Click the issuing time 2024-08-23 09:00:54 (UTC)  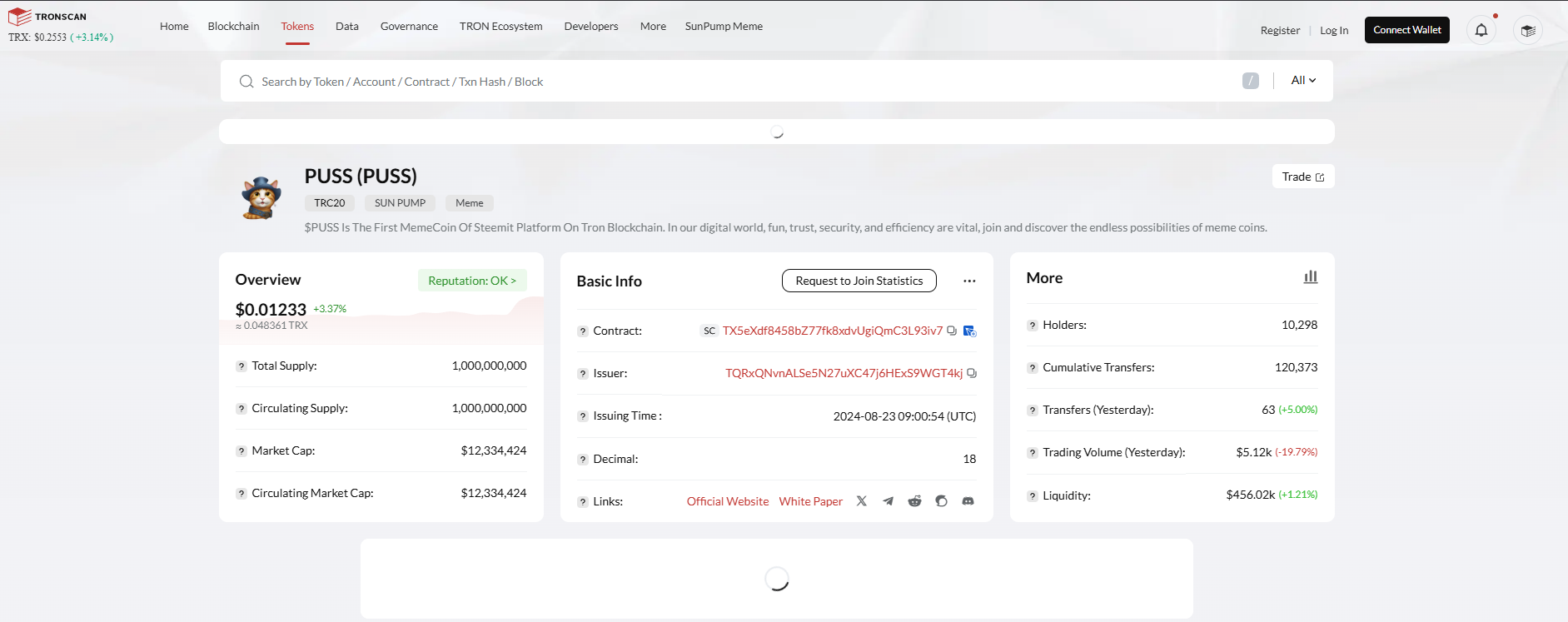click(904, 416)
